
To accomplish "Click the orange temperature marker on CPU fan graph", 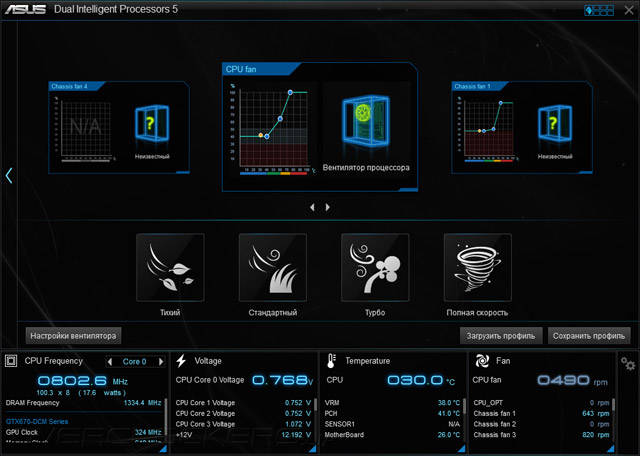I will 261,135.
